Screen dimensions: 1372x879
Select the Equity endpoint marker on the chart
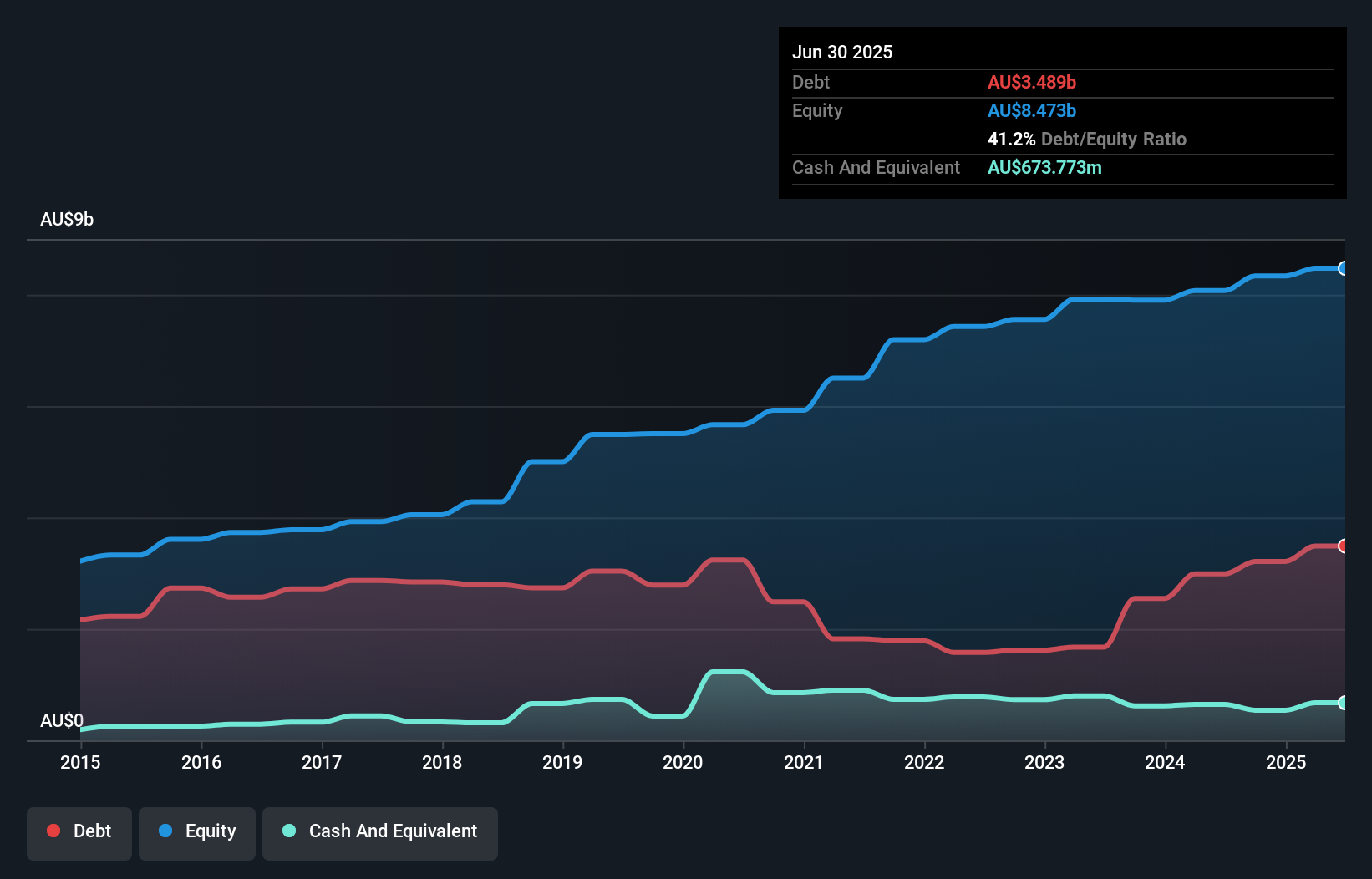pos(1343,268)
